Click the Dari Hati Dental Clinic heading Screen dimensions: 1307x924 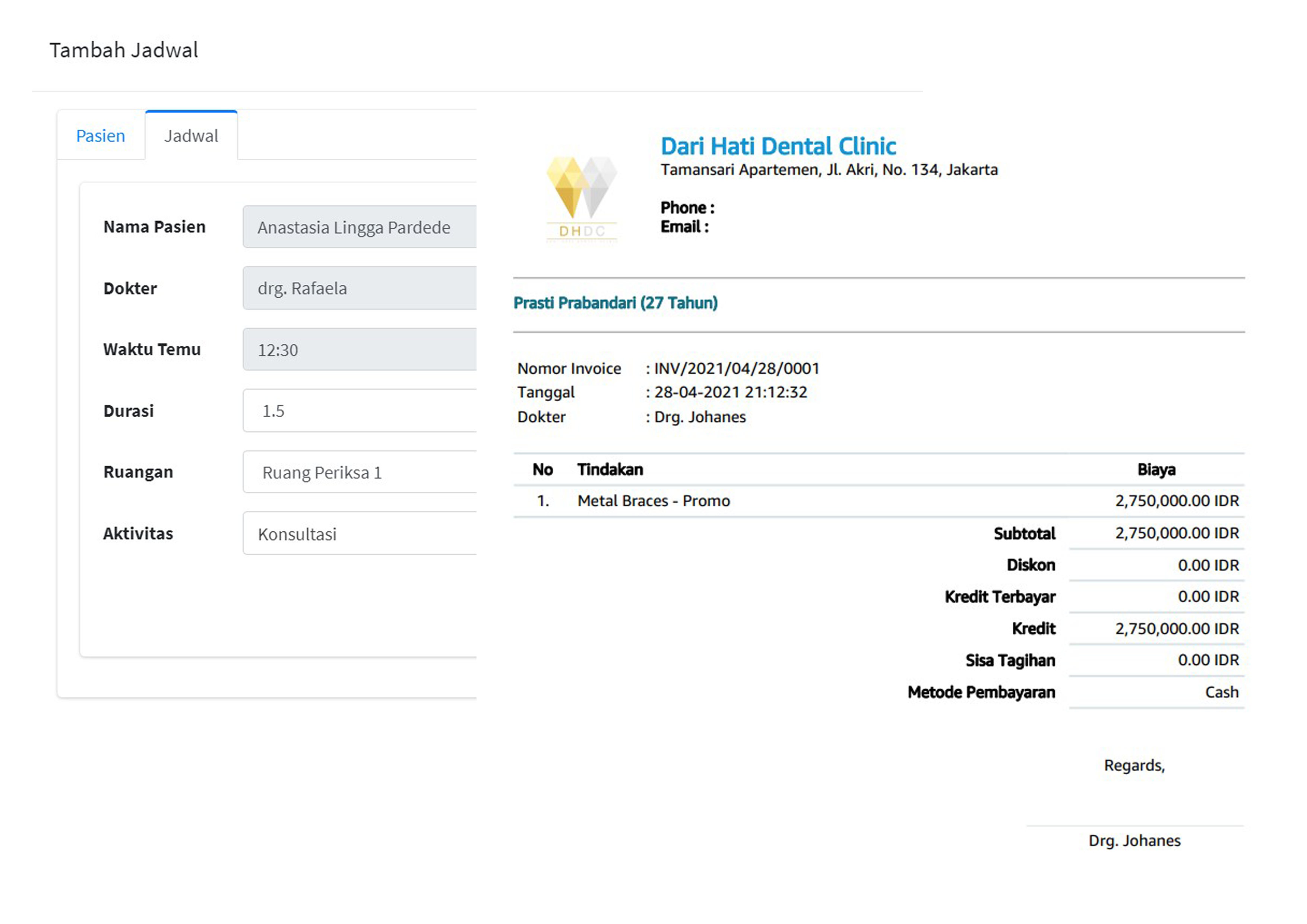tap(778, 146)
